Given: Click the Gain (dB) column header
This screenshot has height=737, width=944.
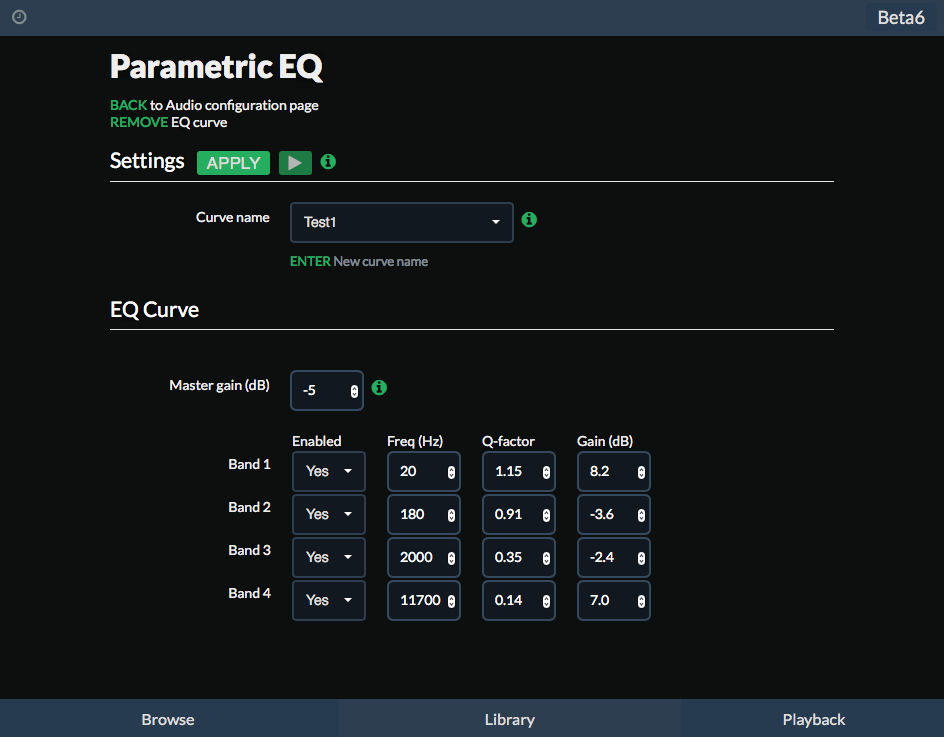Looking at the screenshot, I should tap(605, 441).
